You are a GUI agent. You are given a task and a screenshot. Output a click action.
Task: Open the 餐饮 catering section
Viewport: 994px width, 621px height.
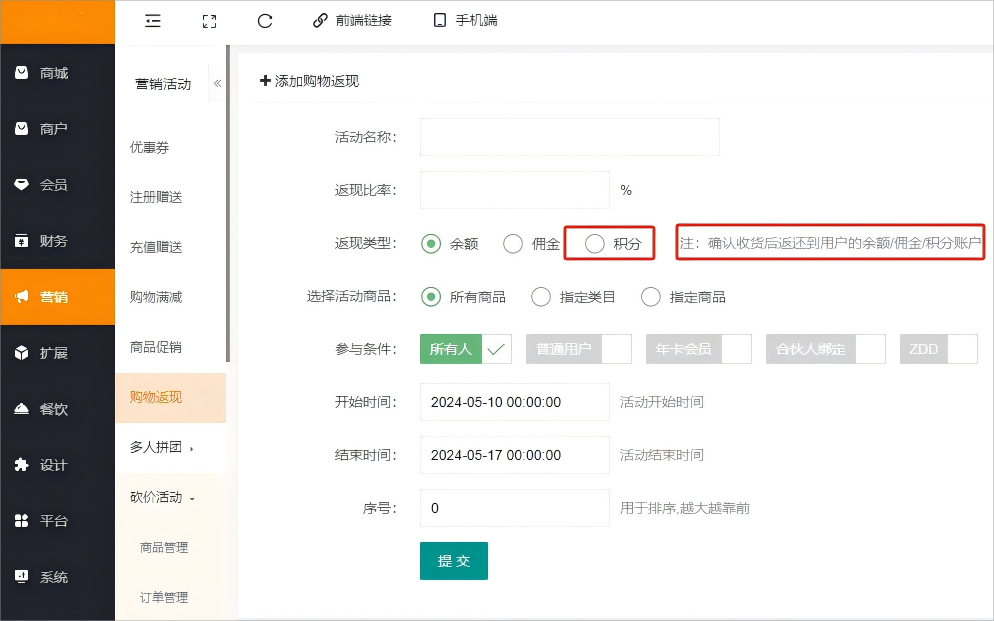pos(54,409)
